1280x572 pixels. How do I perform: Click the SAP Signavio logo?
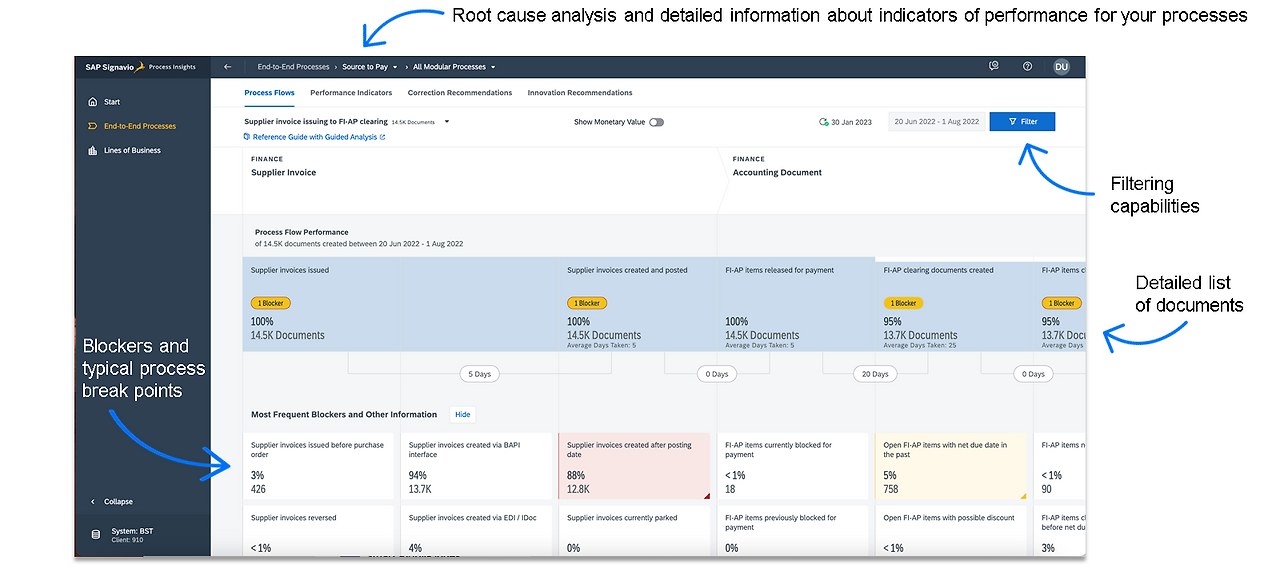pos(115,67)
